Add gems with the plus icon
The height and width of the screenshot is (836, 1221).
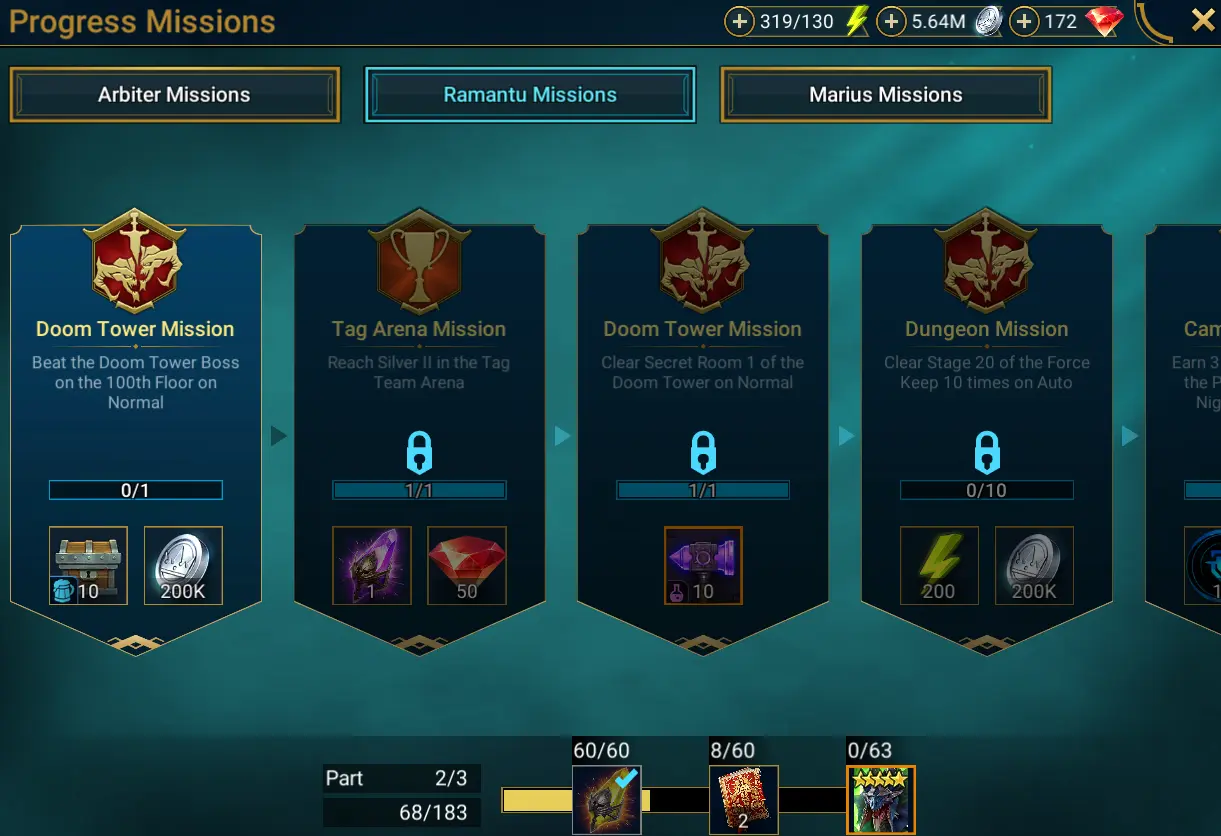pyautogui.click(x=1024, y=21)
